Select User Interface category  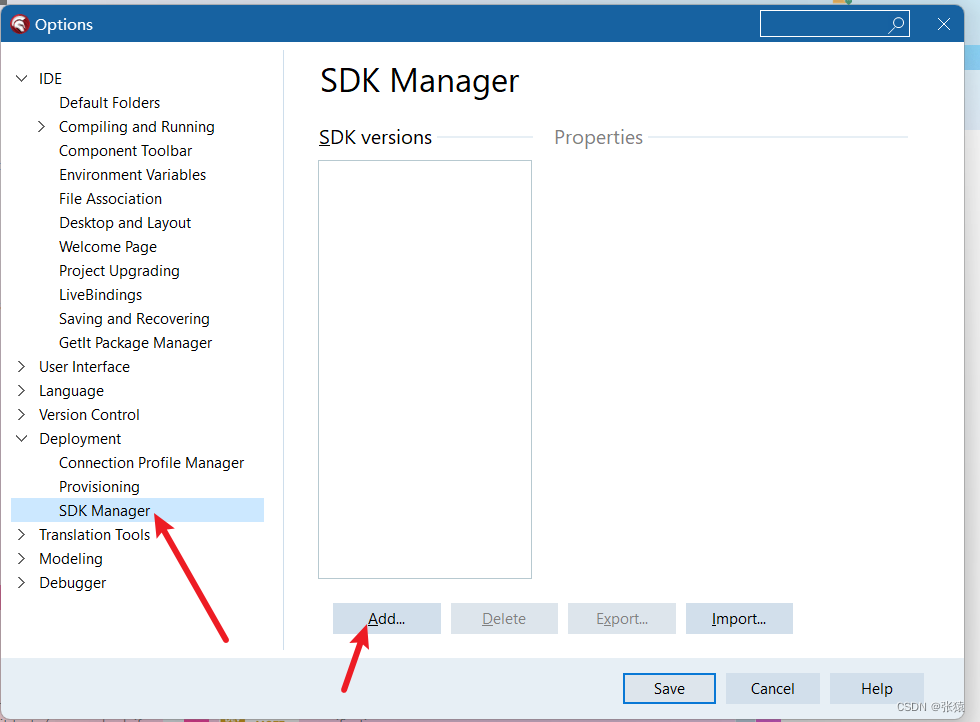click(84, 367)
